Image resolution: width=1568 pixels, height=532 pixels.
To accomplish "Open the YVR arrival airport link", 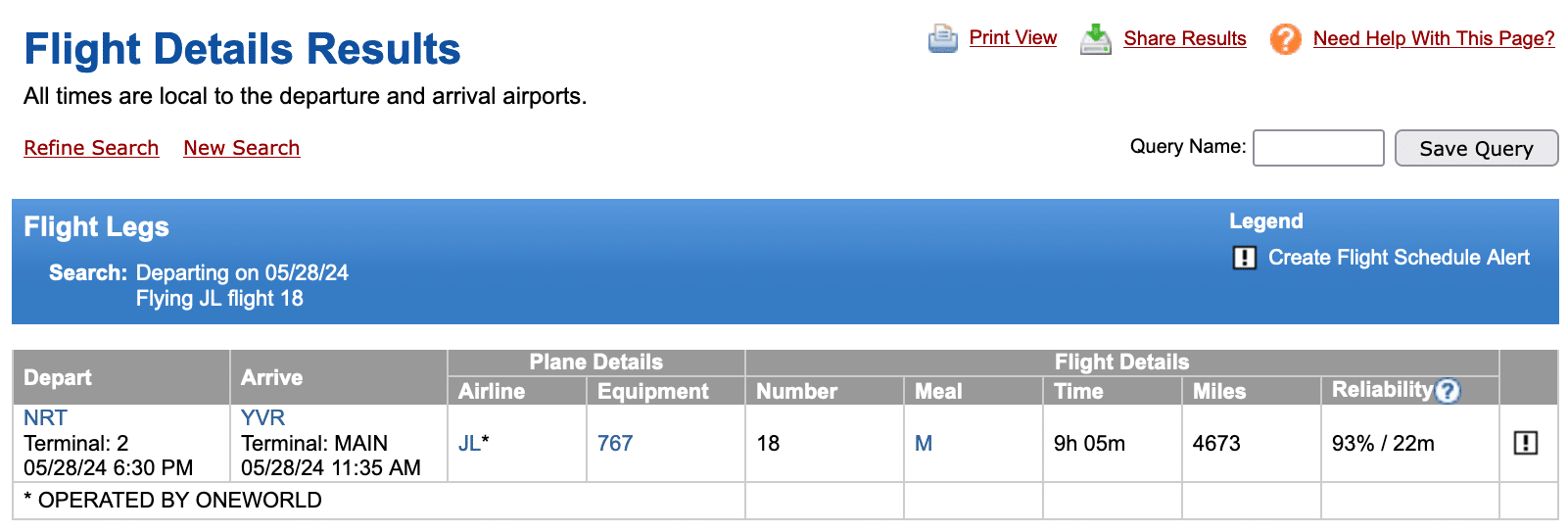I will [x=262, y=417].
